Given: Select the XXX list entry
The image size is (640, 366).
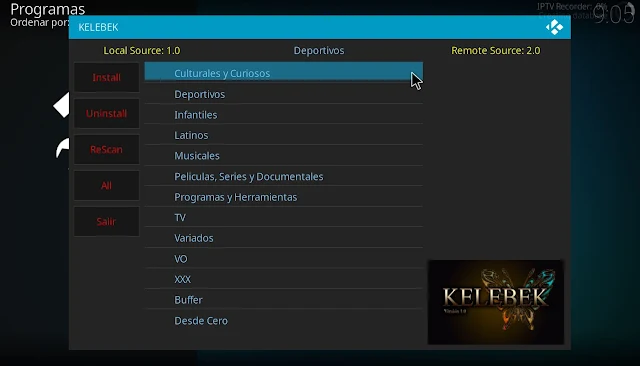Looking at the screenshot, I should [x=284, y=279].
